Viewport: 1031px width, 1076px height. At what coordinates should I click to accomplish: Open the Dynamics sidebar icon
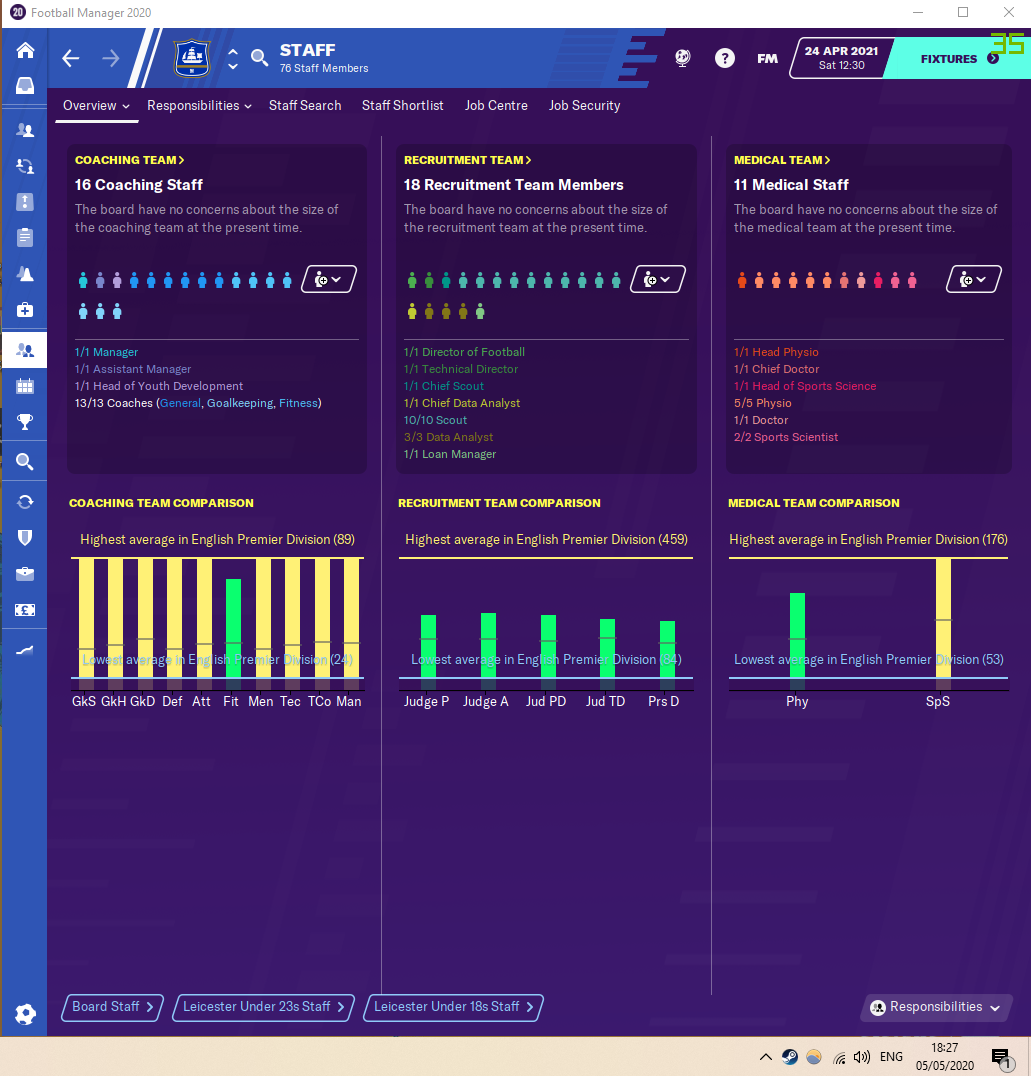point(25,165)
